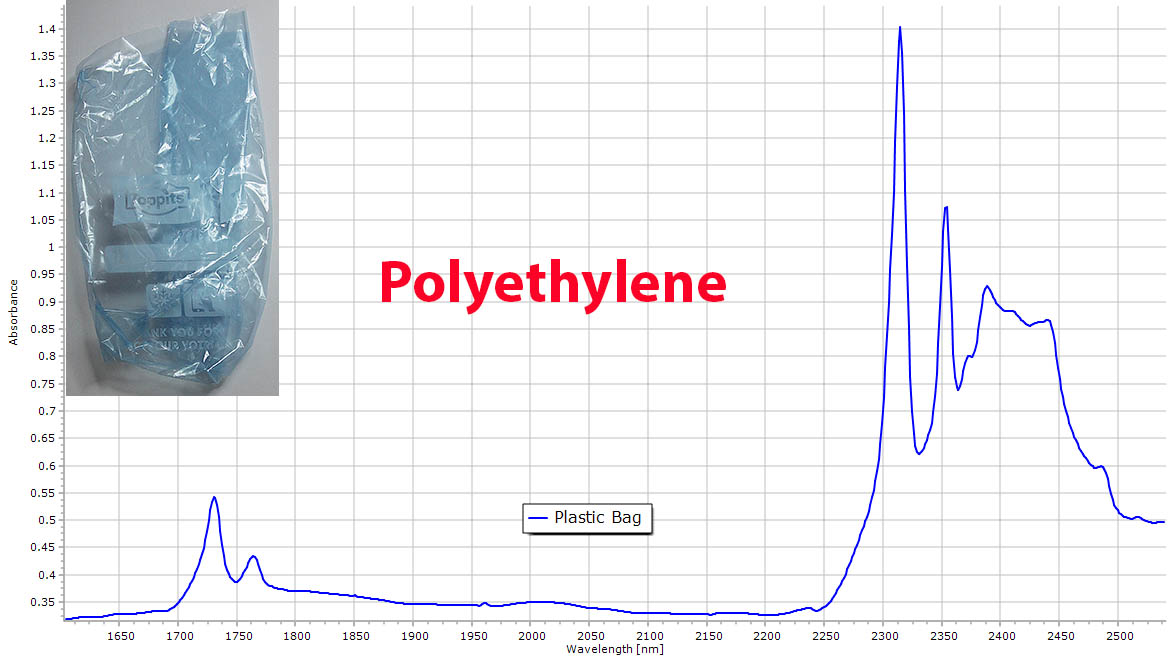The height and width of the screenshot is (662, 1172).
Task: Click the 0.35 tick label on y-axis
Action: pos(43,602)
